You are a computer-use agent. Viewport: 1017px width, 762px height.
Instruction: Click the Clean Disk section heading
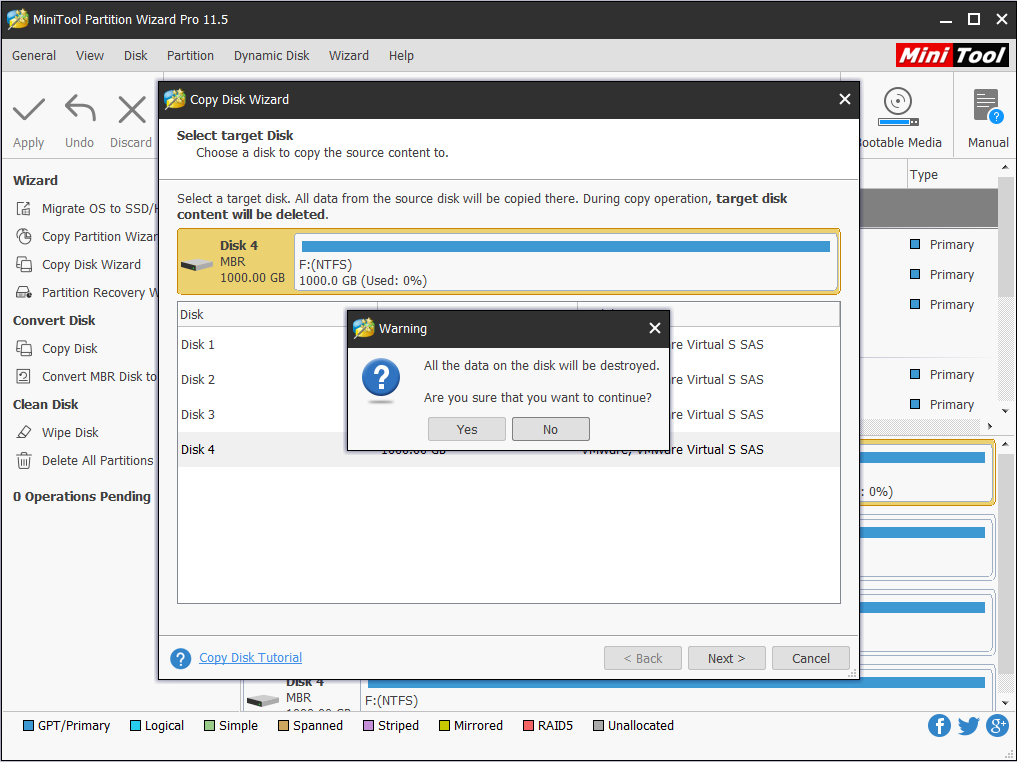45,405
